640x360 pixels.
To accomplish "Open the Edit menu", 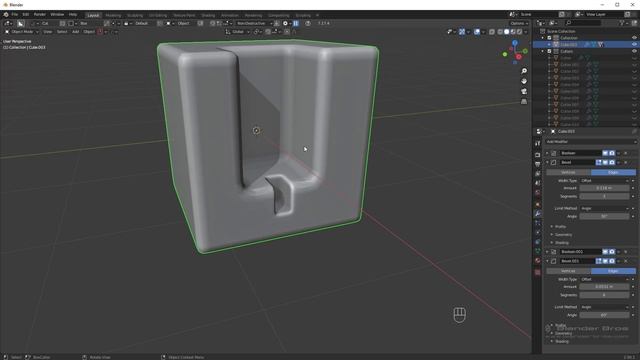I will [x=26, y=14].
